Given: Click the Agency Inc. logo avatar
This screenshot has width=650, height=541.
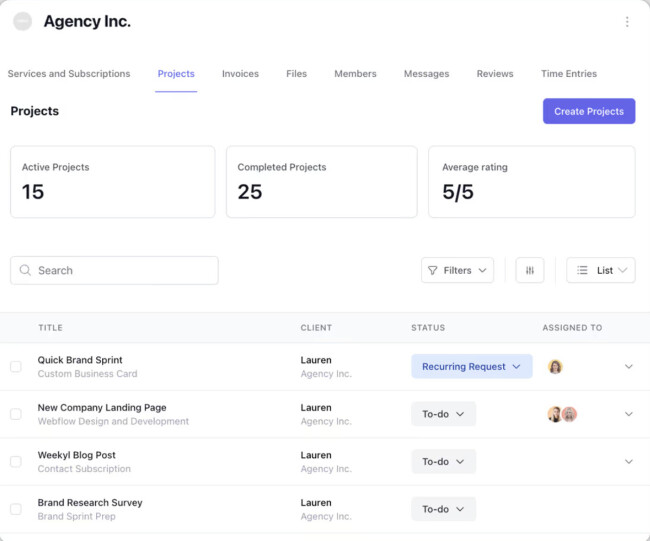Looking at the screenshot, I should tap(22, 22).
